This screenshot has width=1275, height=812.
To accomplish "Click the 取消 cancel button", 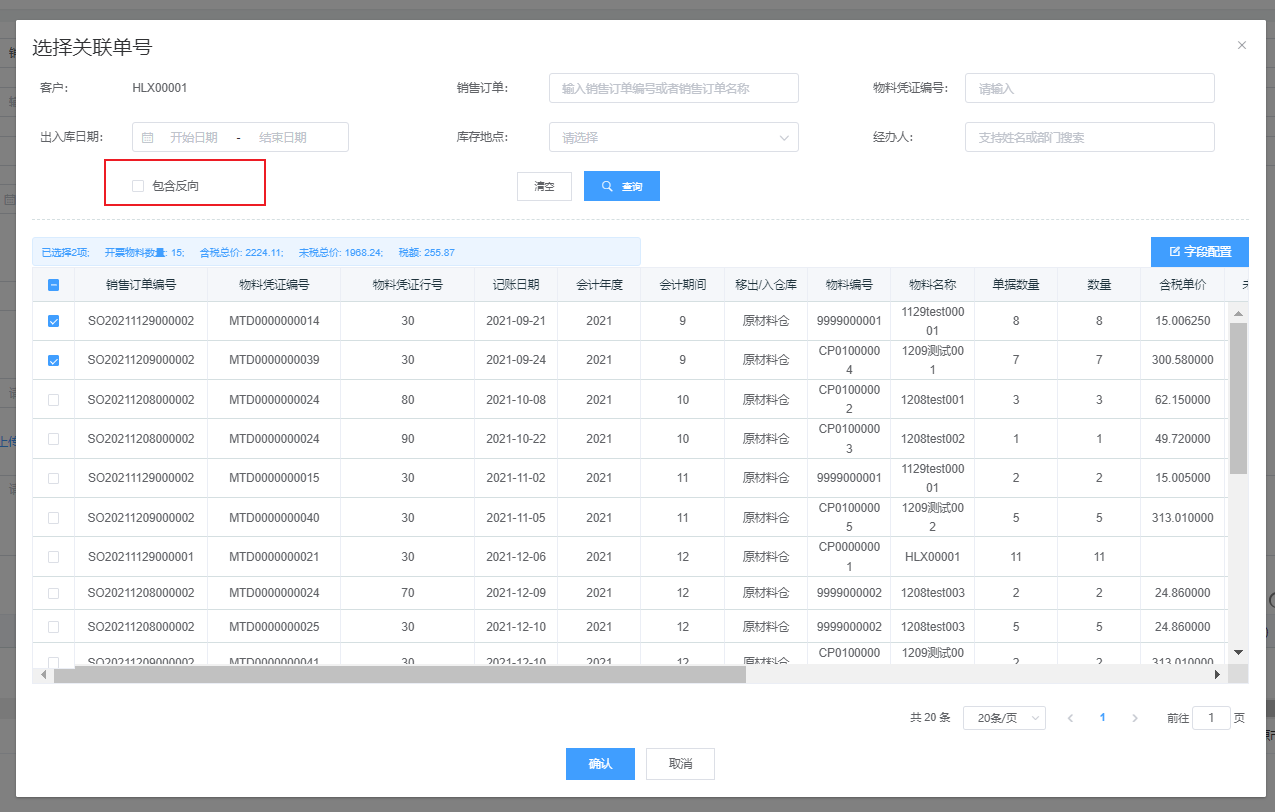I will coord(680,764).
